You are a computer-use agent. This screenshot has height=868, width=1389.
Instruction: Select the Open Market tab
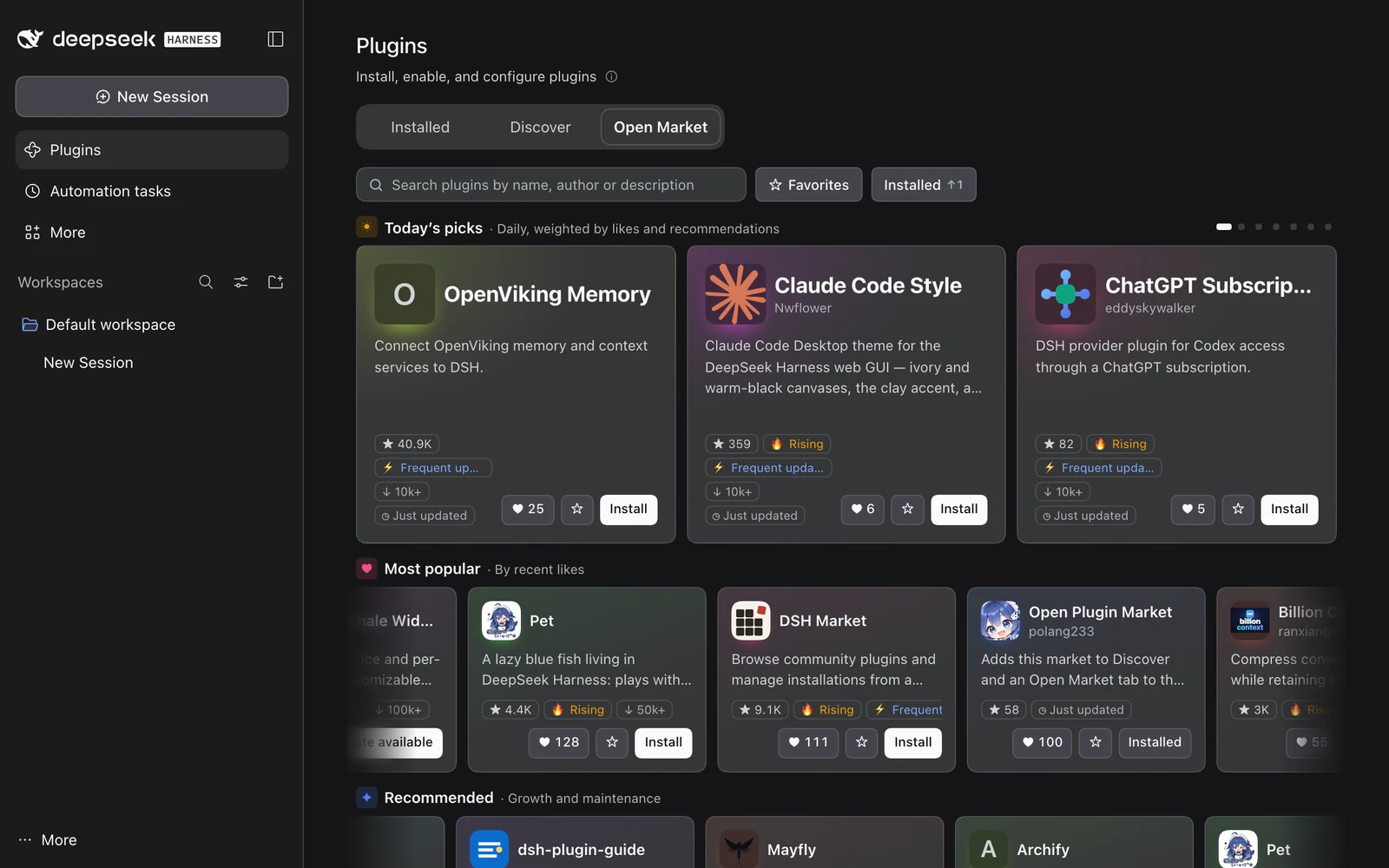(x=661, y=128)
